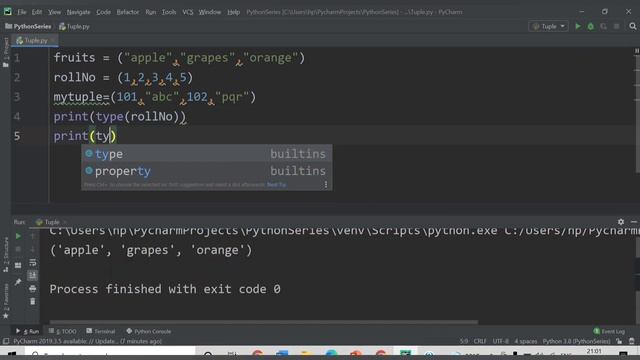Rerun Tuple using Run panel green play
This screenshot has height=360, width=640.
click(x=18, y=236)
